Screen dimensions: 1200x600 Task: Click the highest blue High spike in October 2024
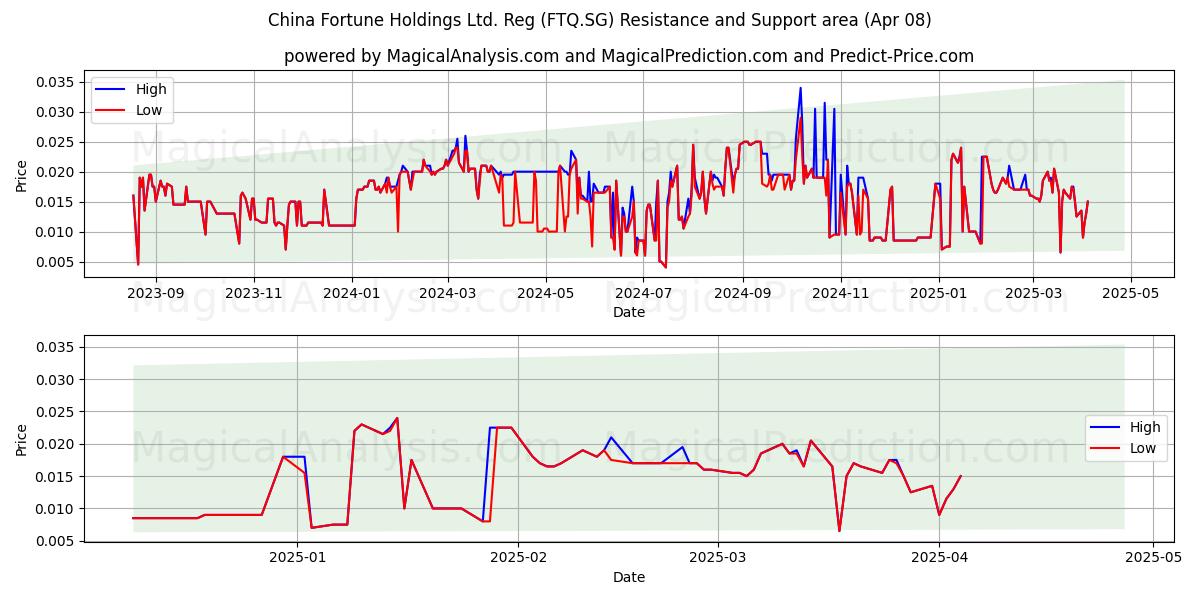(800, 88)
